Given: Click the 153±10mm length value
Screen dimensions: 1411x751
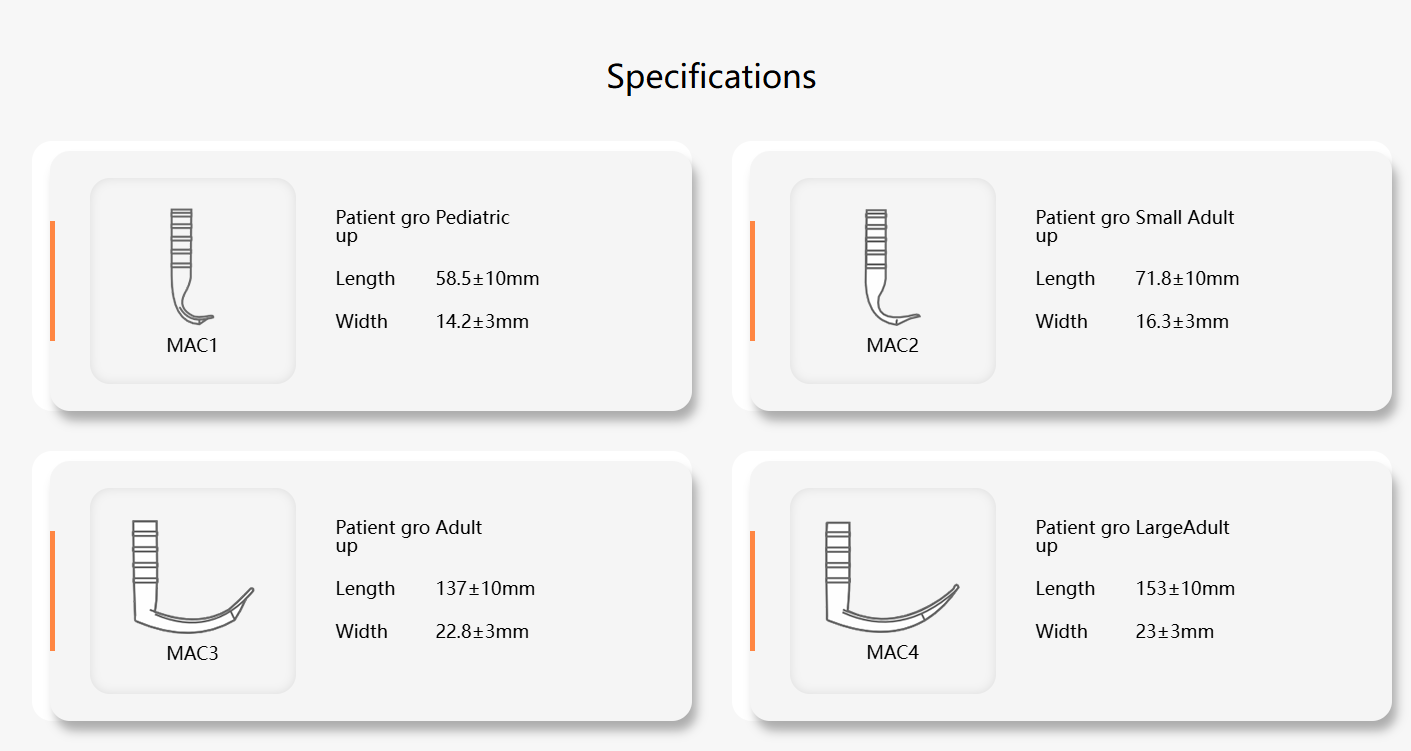Looking at the screenshot, I should [x=1186, y=589].
